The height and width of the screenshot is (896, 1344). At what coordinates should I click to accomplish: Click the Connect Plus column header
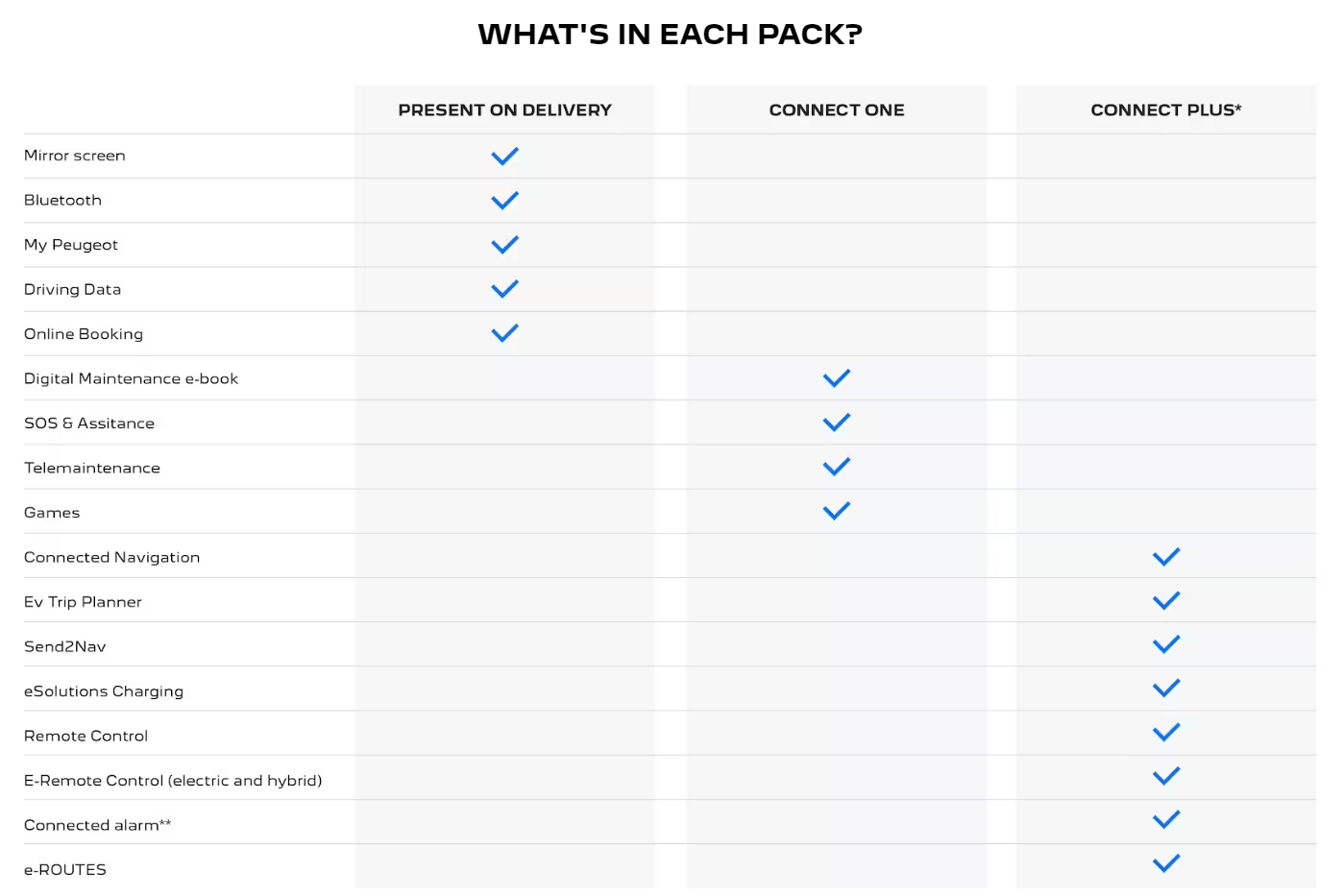1166,110
